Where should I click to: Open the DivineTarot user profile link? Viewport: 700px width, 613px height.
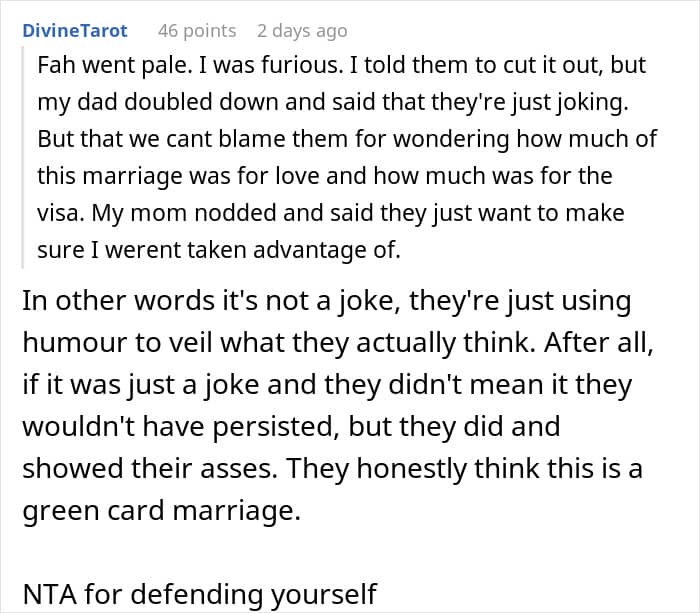point(75,31)
